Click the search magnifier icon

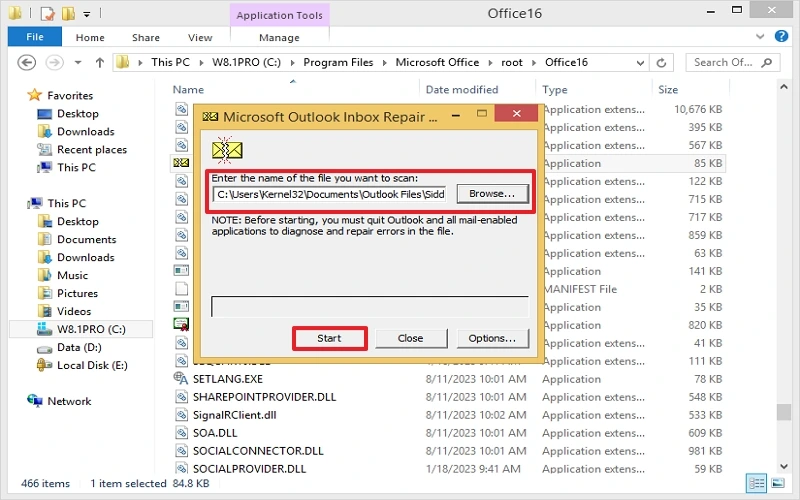(x=766, y=62)
